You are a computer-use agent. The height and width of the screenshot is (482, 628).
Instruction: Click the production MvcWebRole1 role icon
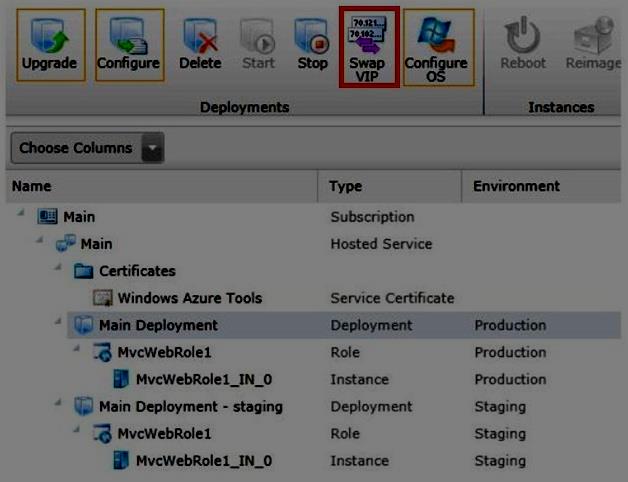(103, 352)
